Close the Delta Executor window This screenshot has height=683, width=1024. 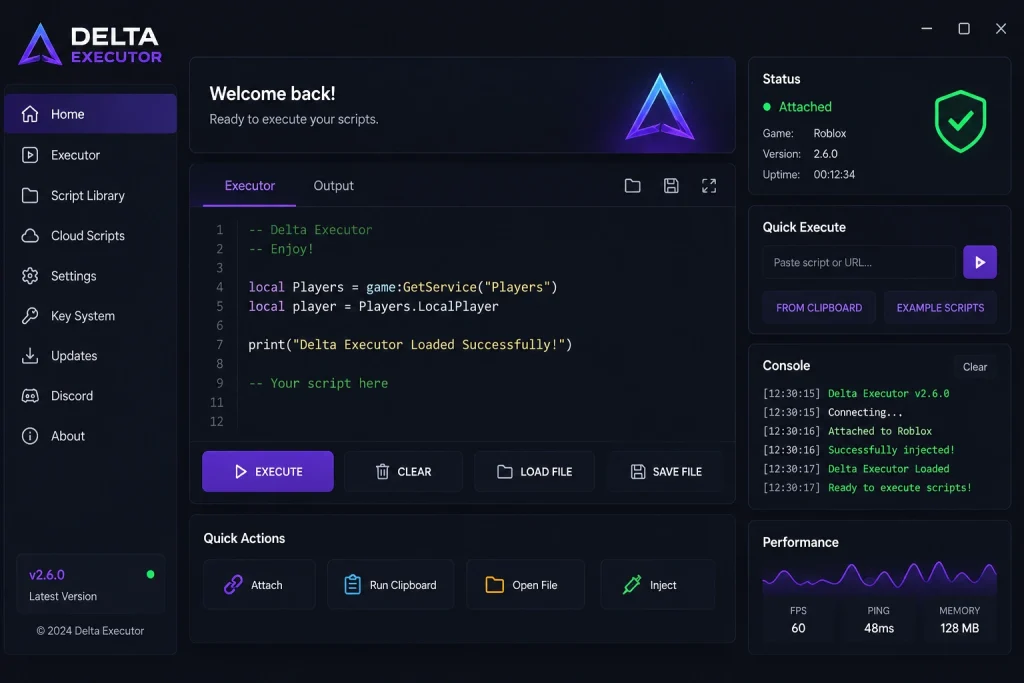[x=1000, y=29]
